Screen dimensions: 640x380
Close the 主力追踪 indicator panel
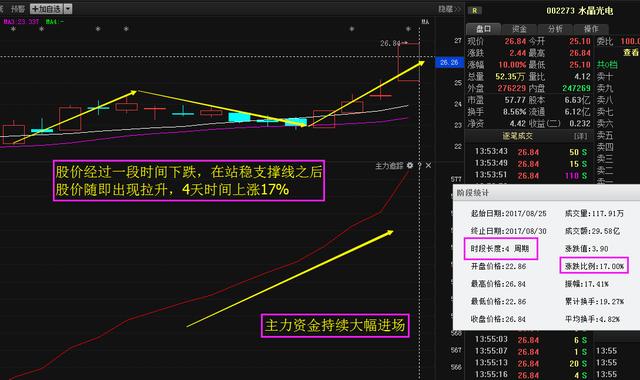point(428,165)
